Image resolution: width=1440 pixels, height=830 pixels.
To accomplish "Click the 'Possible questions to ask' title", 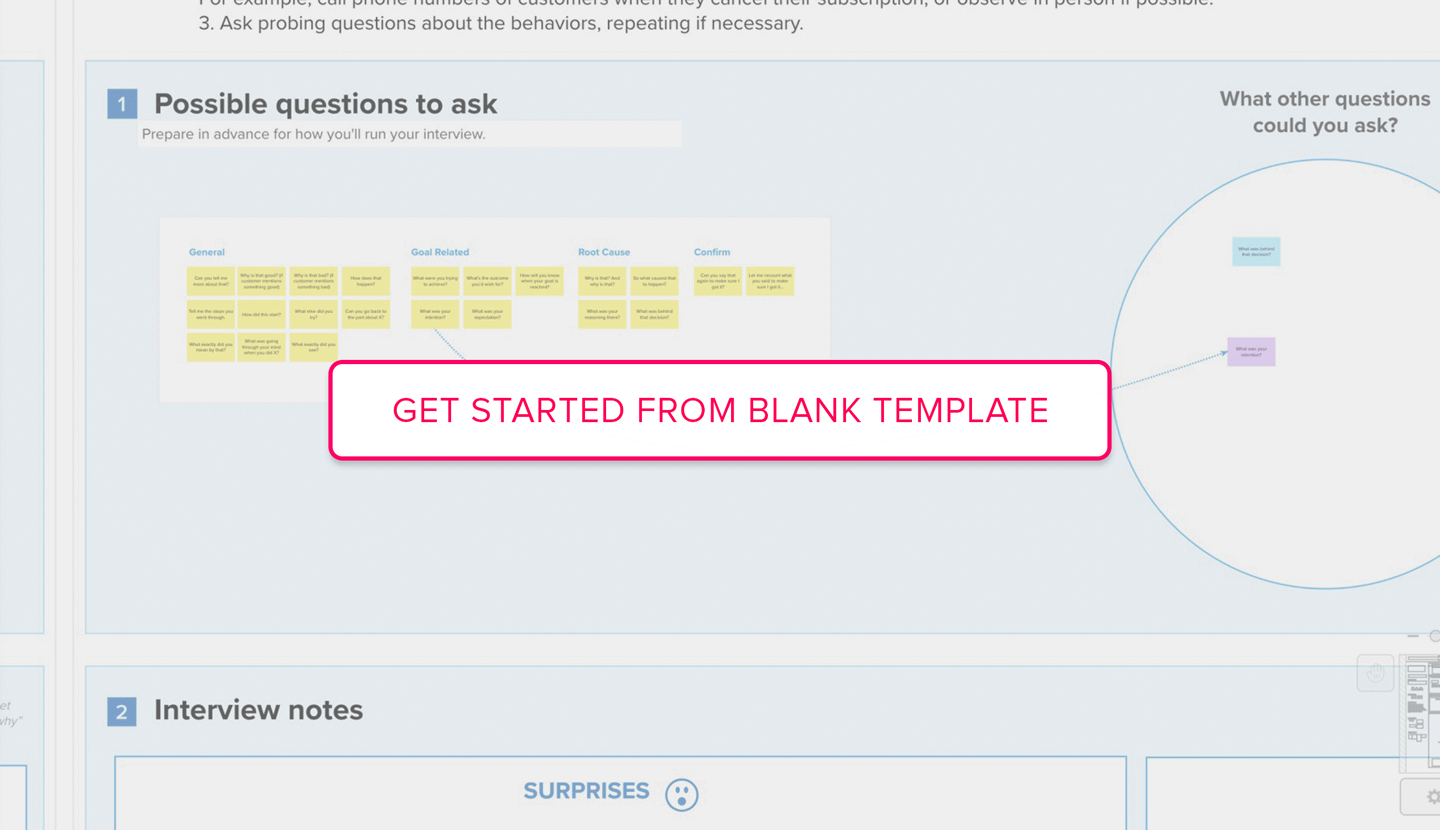I will (x=325, y=104).
